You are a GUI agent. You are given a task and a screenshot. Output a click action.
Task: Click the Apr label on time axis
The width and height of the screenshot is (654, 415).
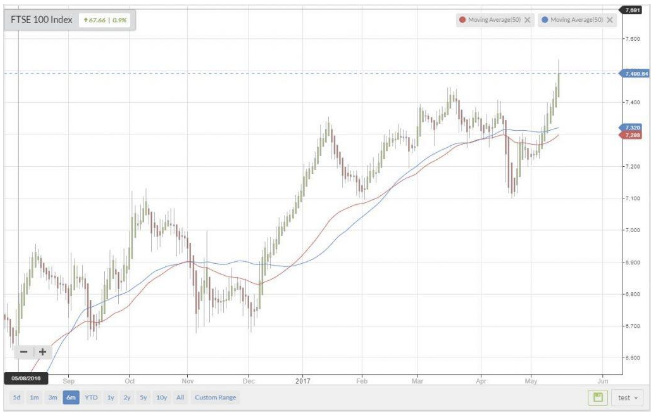pyautogui.click(x=481, y=381)
